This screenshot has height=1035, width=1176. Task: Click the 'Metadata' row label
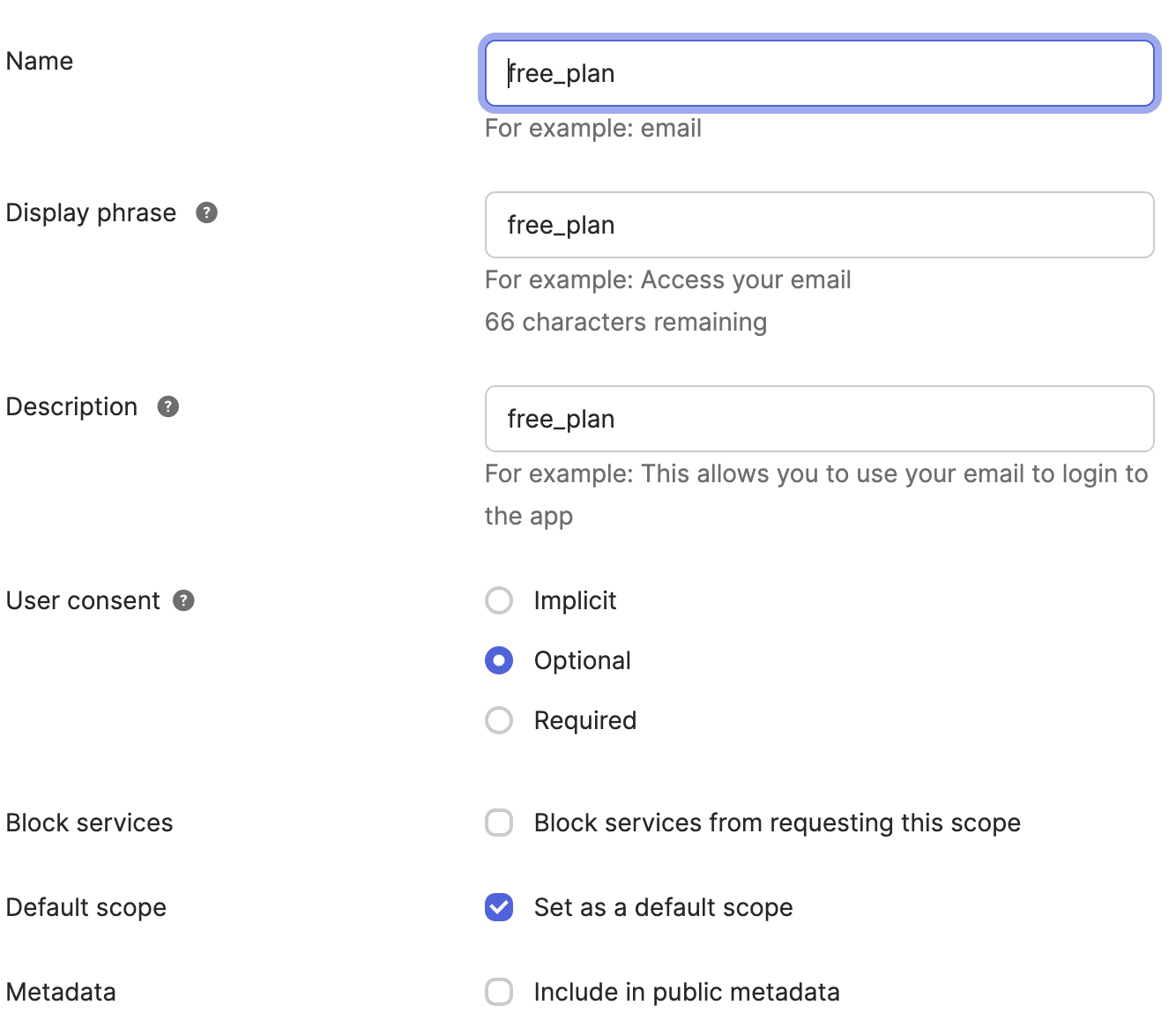click(x=61, y=992)
